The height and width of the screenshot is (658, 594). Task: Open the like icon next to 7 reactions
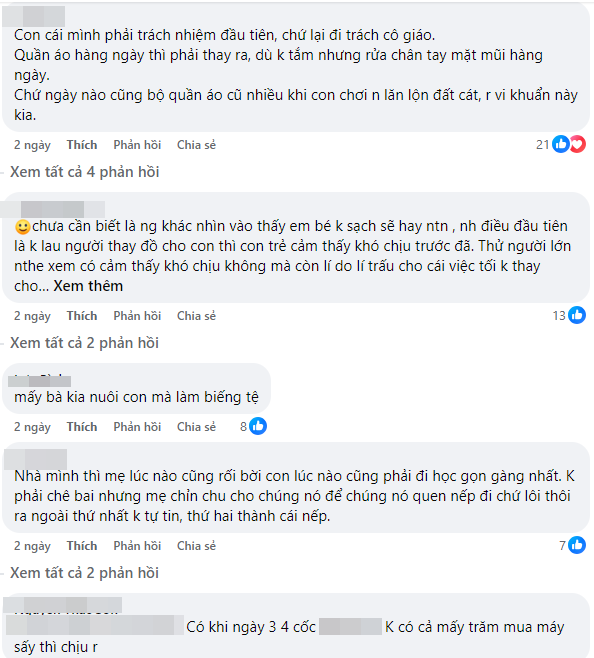pyautogui.click(x=577, y=545)
